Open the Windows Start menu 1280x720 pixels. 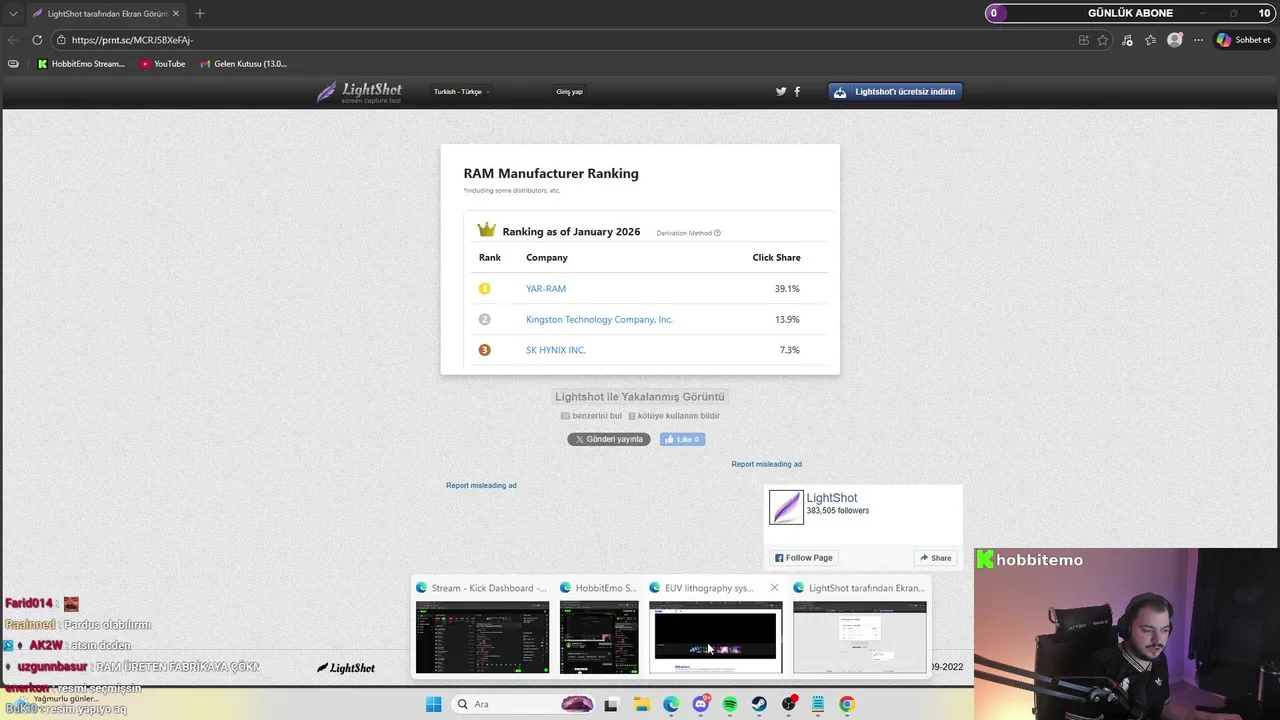[433, 704]
